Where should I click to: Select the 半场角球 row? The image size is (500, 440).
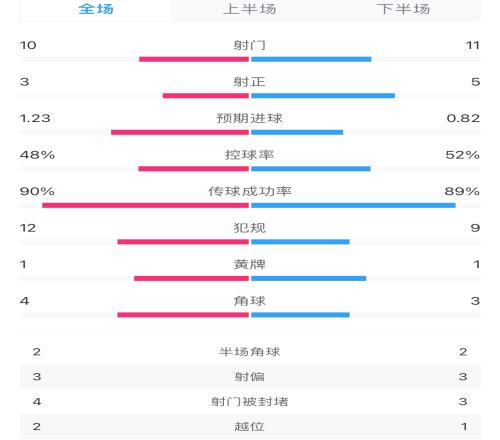coord(250,352)
